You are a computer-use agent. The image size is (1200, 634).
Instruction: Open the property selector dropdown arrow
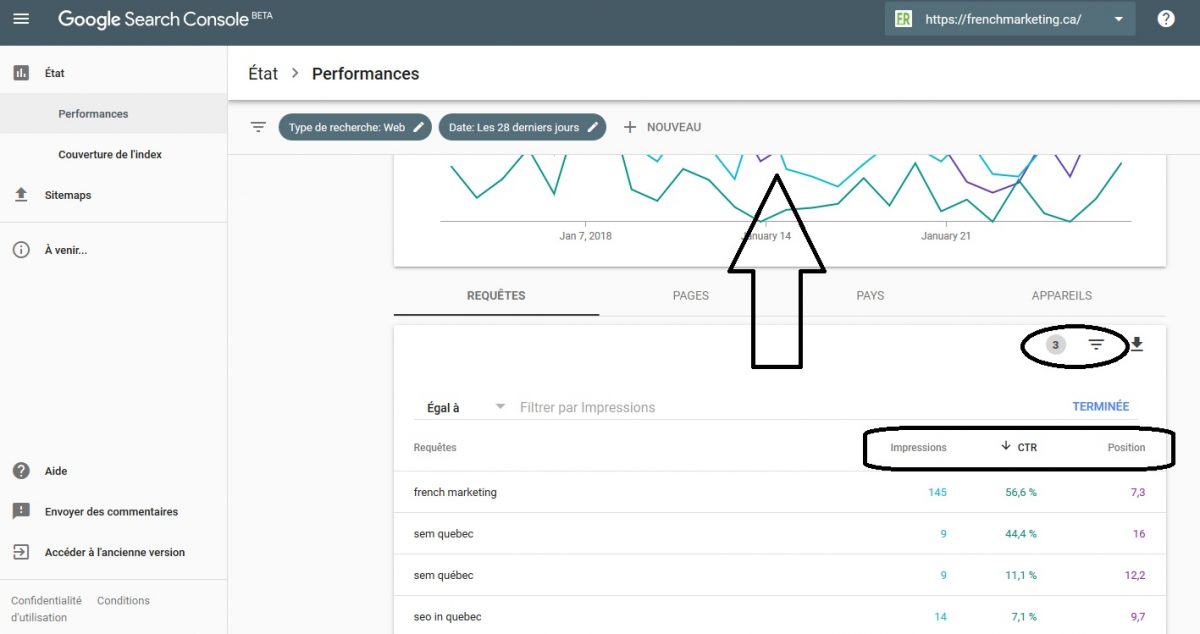[x=1118, y=19]
